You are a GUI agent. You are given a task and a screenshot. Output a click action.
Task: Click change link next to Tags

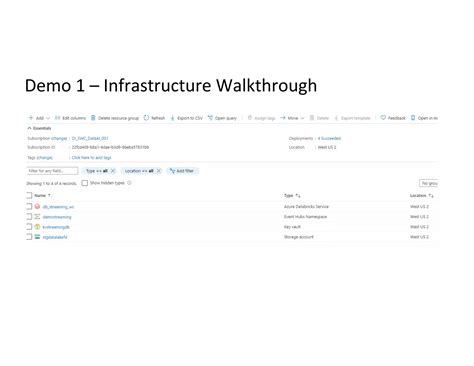click(x=45, y=158)
